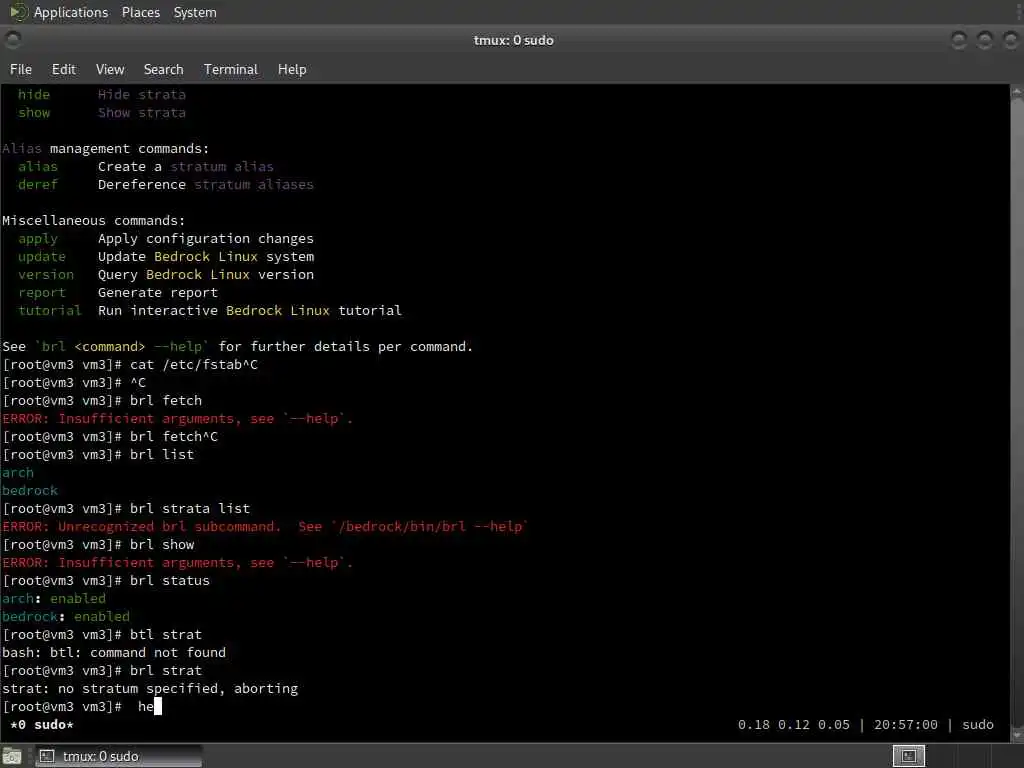
Task: Open the File menu
Action: pyautogui.click(x=21, y=69)
